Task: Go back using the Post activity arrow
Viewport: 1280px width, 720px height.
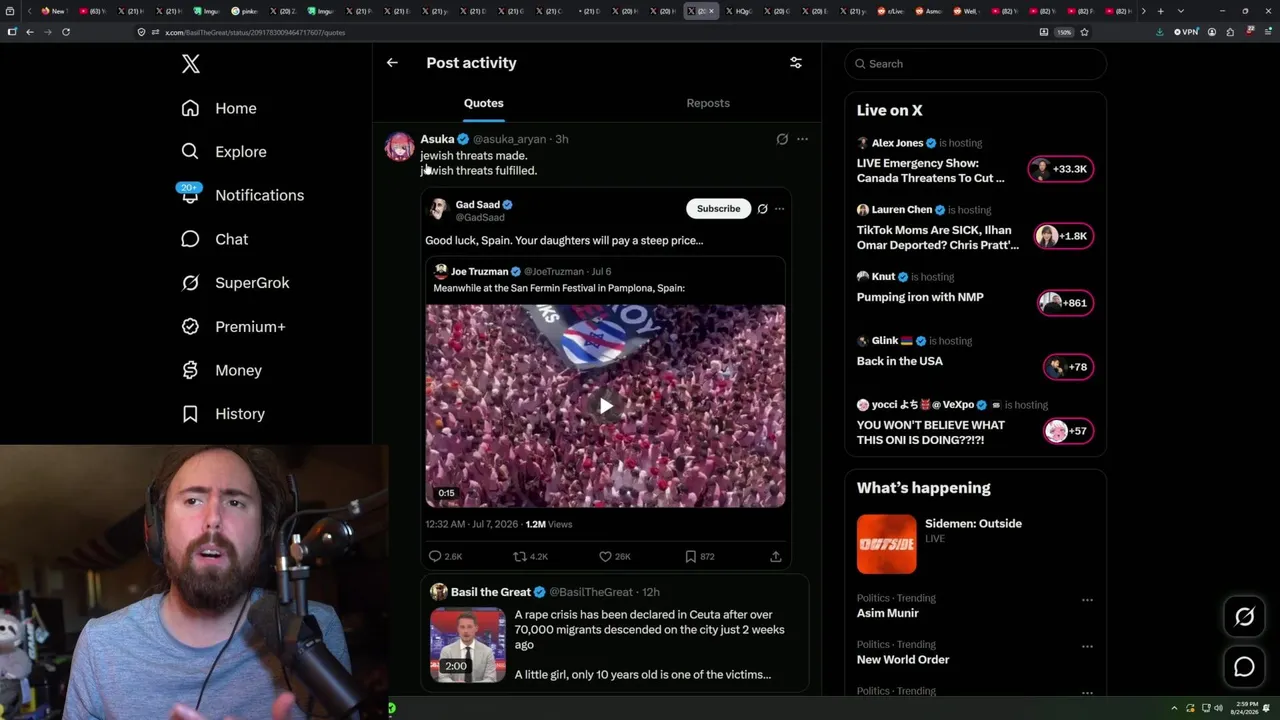Action: point(392,63)
